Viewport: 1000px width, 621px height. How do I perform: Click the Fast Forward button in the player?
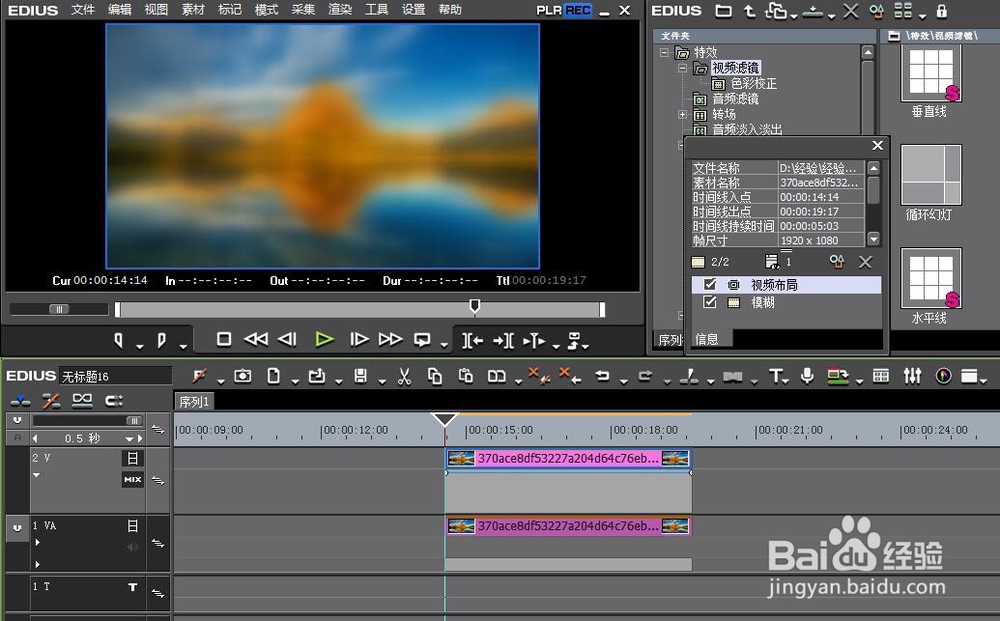(x=390, y=339)
